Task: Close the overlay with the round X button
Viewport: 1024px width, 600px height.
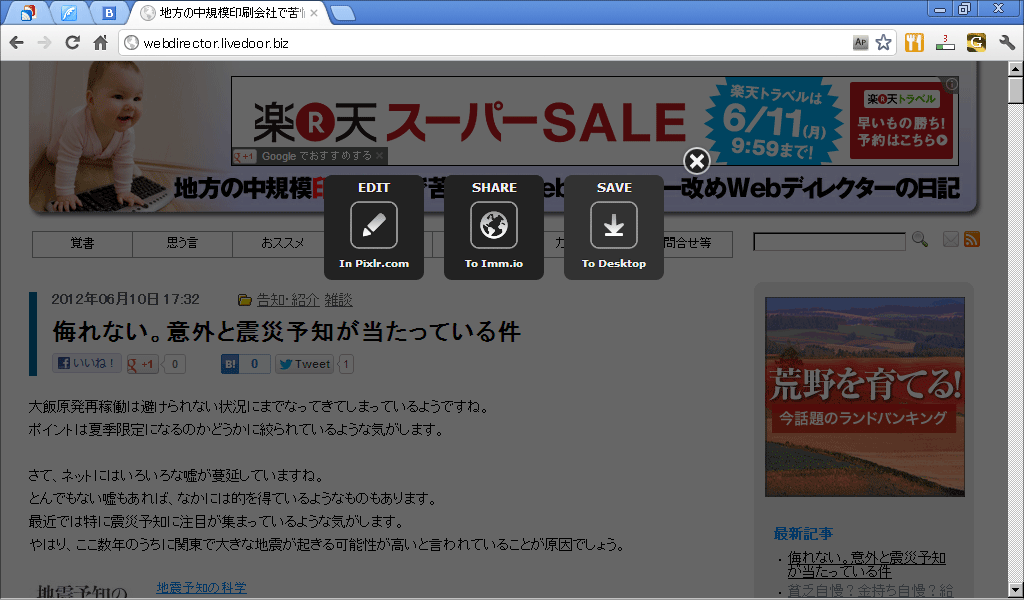Action: pos(697,161)
